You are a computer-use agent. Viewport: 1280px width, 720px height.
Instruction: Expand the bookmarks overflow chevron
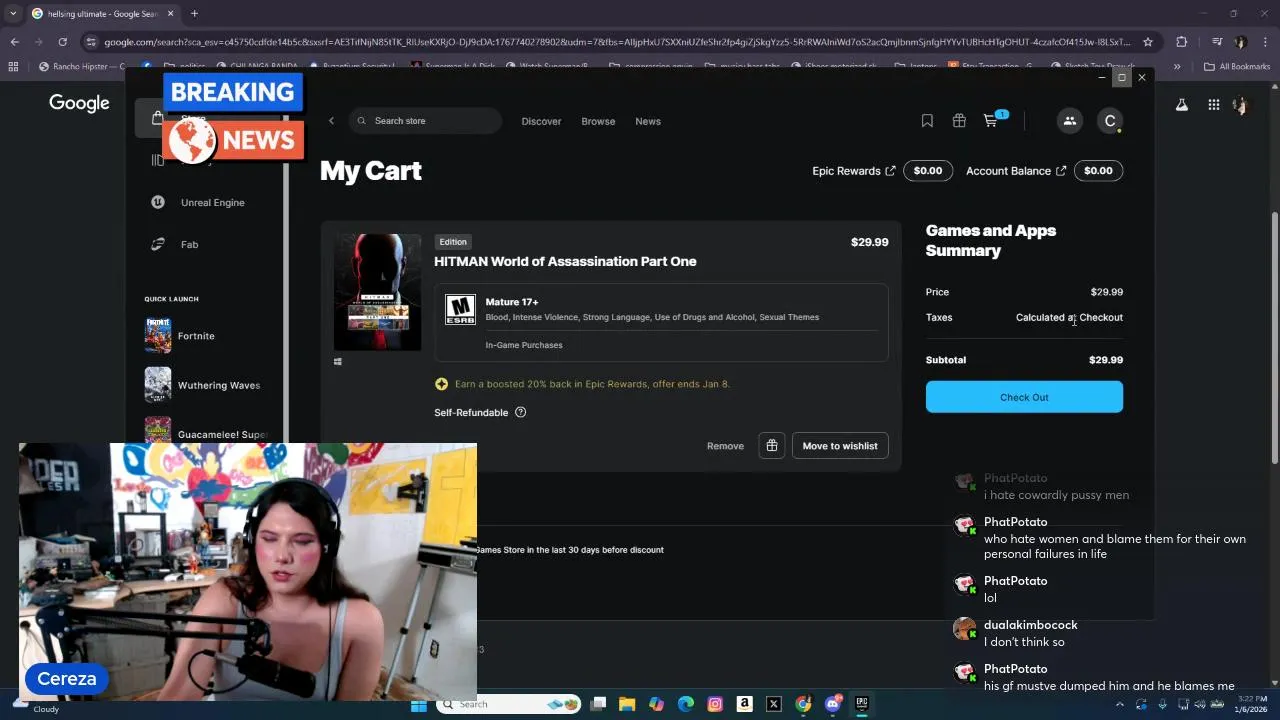point(1177,67)
